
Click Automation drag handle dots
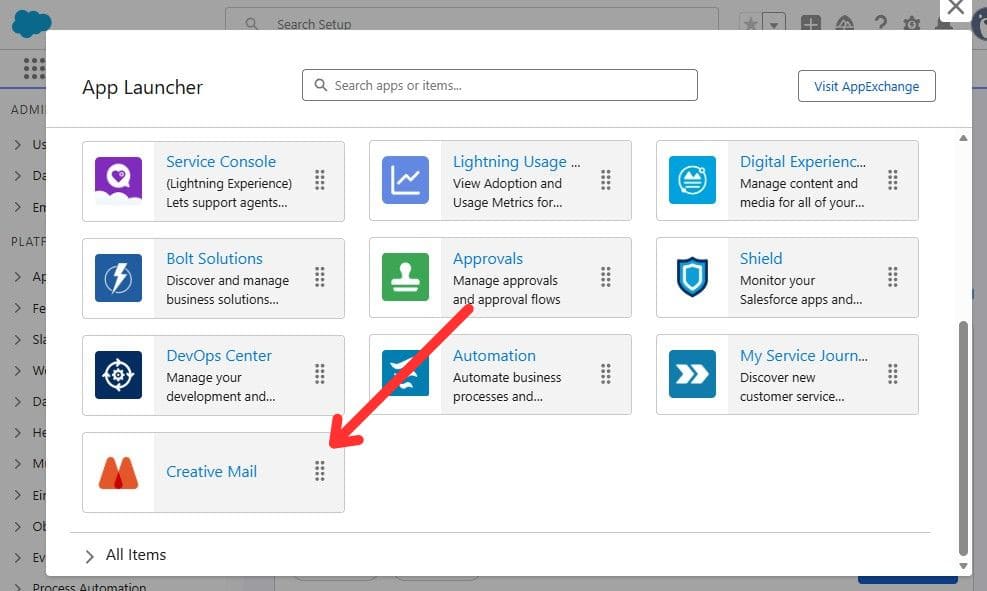click(606, 374)
